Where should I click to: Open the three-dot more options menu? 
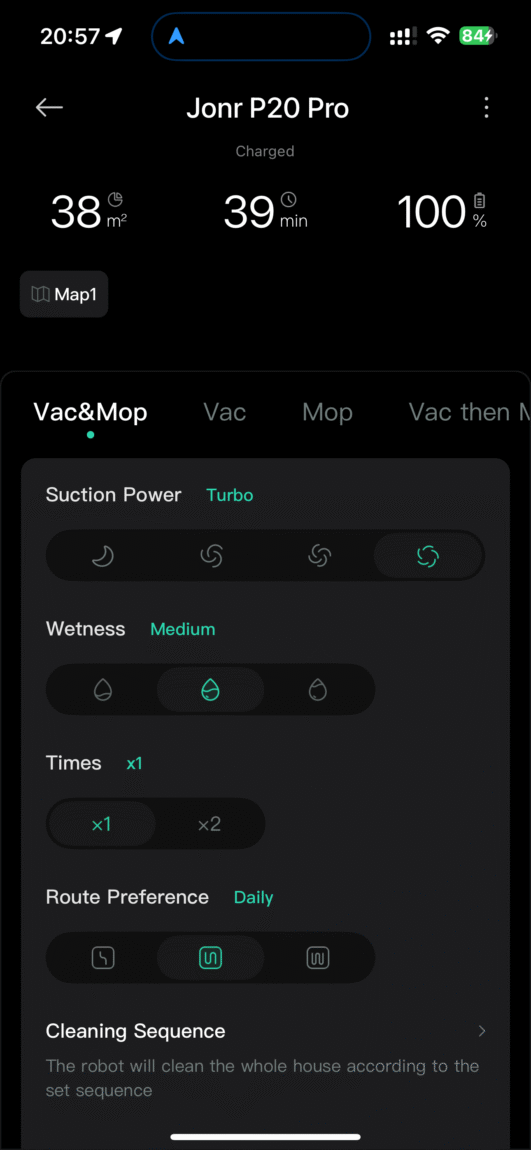pyautogui.click(x=486, y=108)
